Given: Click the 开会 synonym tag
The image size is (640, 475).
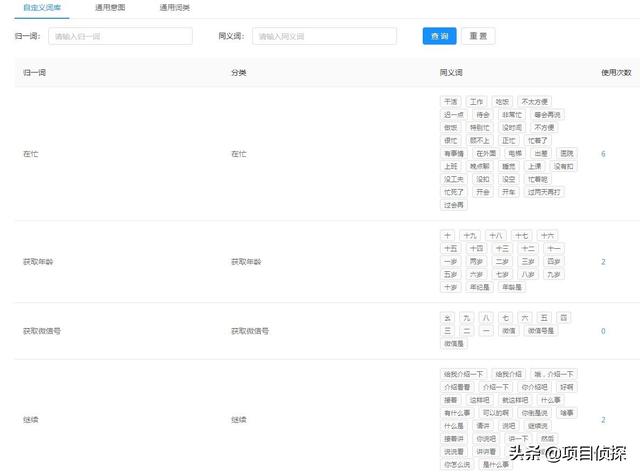Looking at the screenshot, I should (x=483, y=192).
